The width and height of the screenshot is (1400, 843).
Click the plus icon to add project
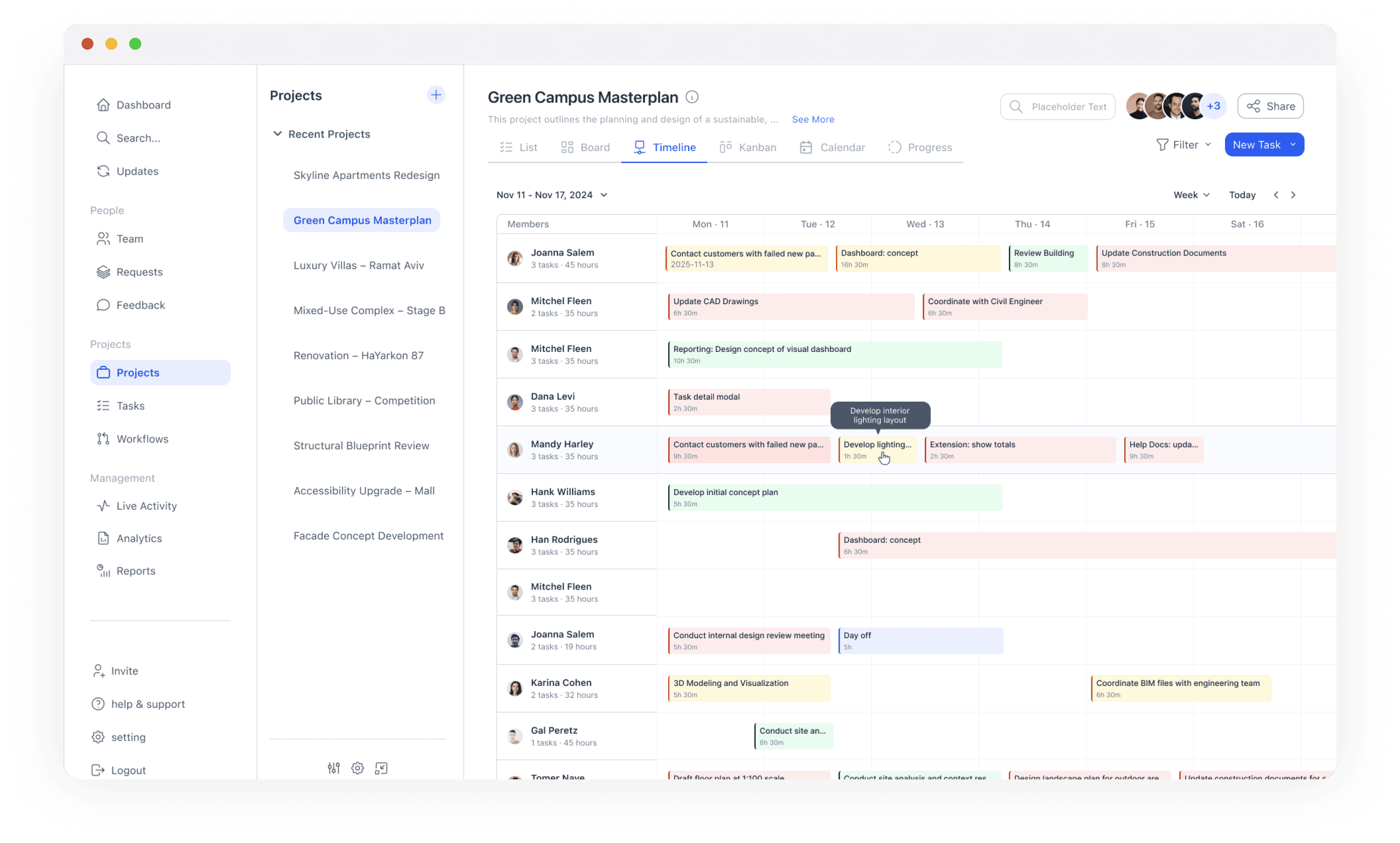pyautogui.click(x=436, y=95)
